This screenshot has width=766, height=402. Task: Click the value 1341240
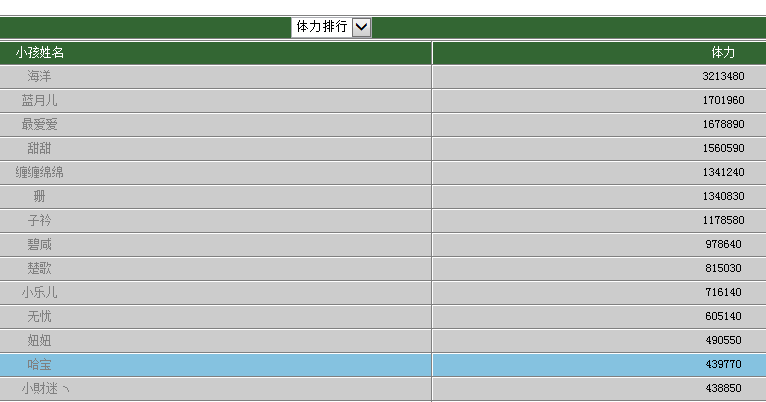tap(723, 172)
